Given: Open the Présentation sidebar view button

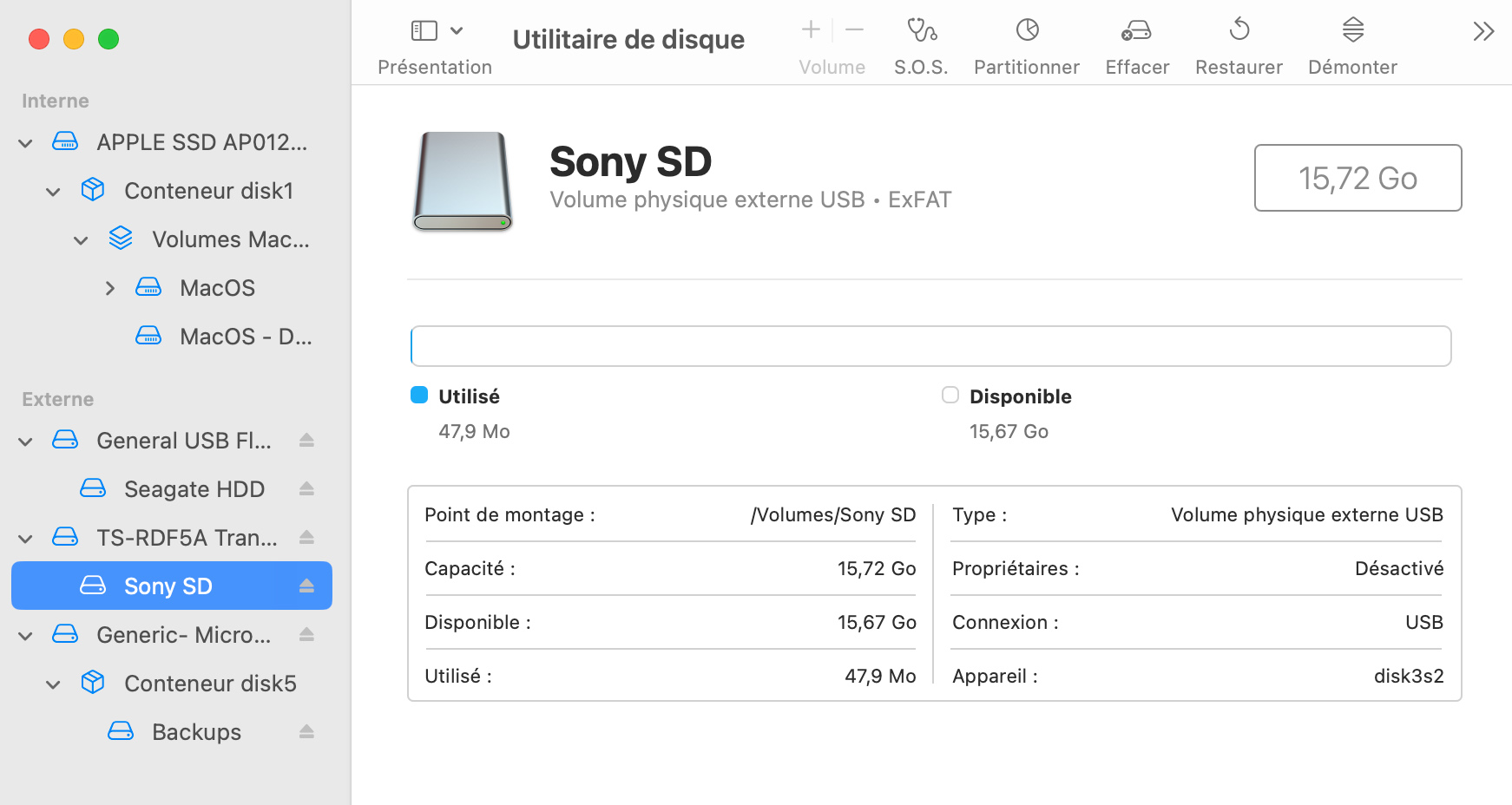Looking at the screenshot, I should point(424,31).
